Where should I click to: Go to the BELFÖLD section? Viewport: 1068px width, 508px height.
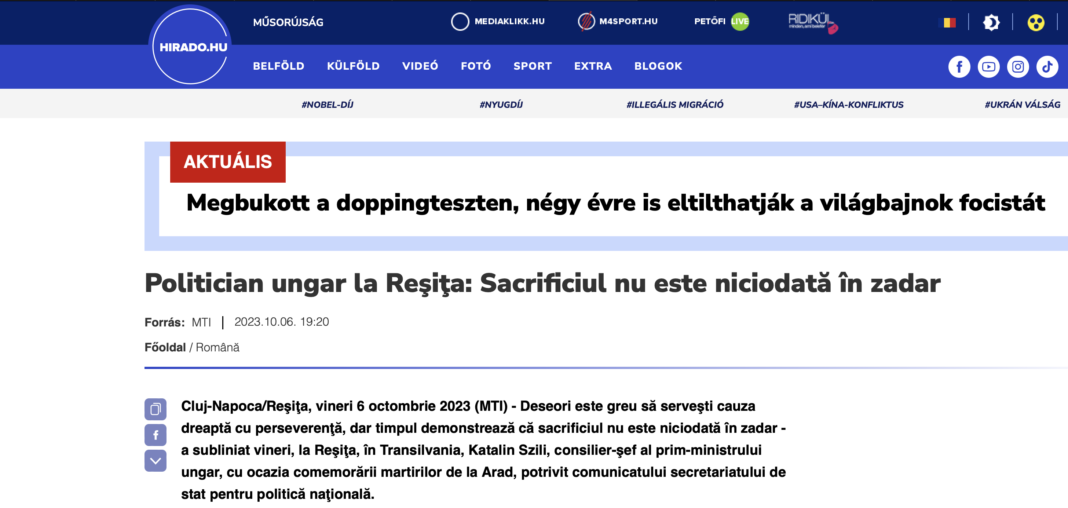pos(279,67)
